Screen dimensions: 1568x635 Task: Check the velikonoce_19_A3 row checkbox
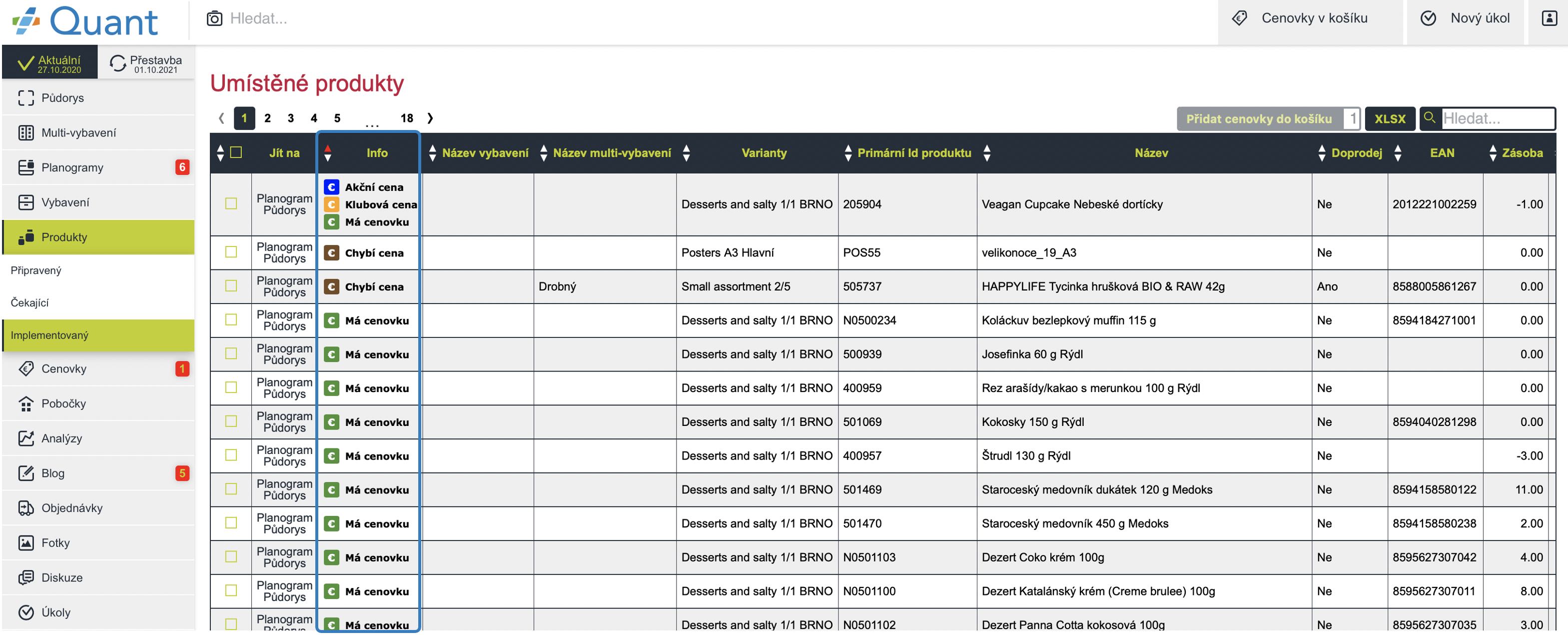[231, 252]
